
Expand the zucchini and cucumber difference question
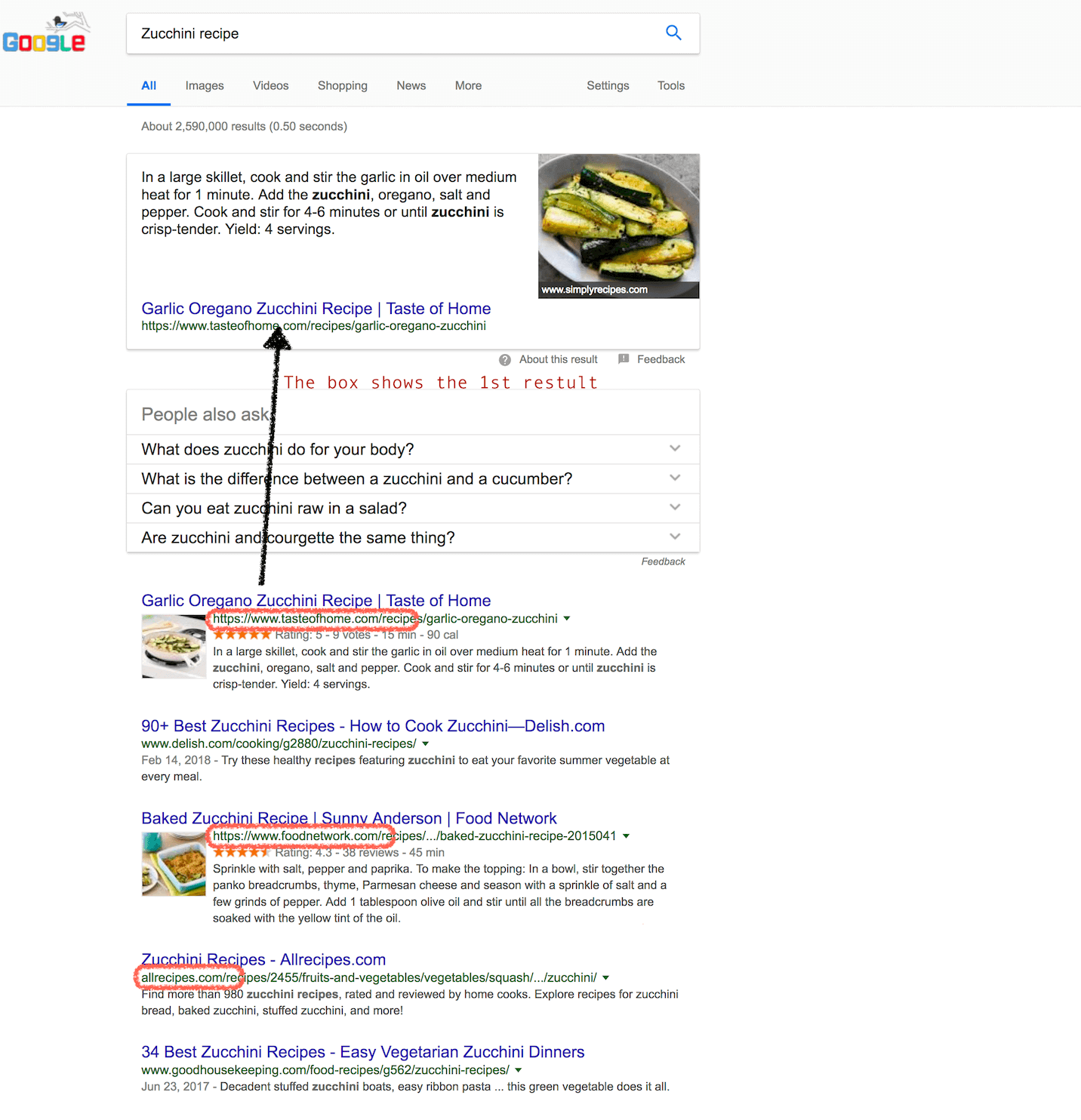[413, 478]
